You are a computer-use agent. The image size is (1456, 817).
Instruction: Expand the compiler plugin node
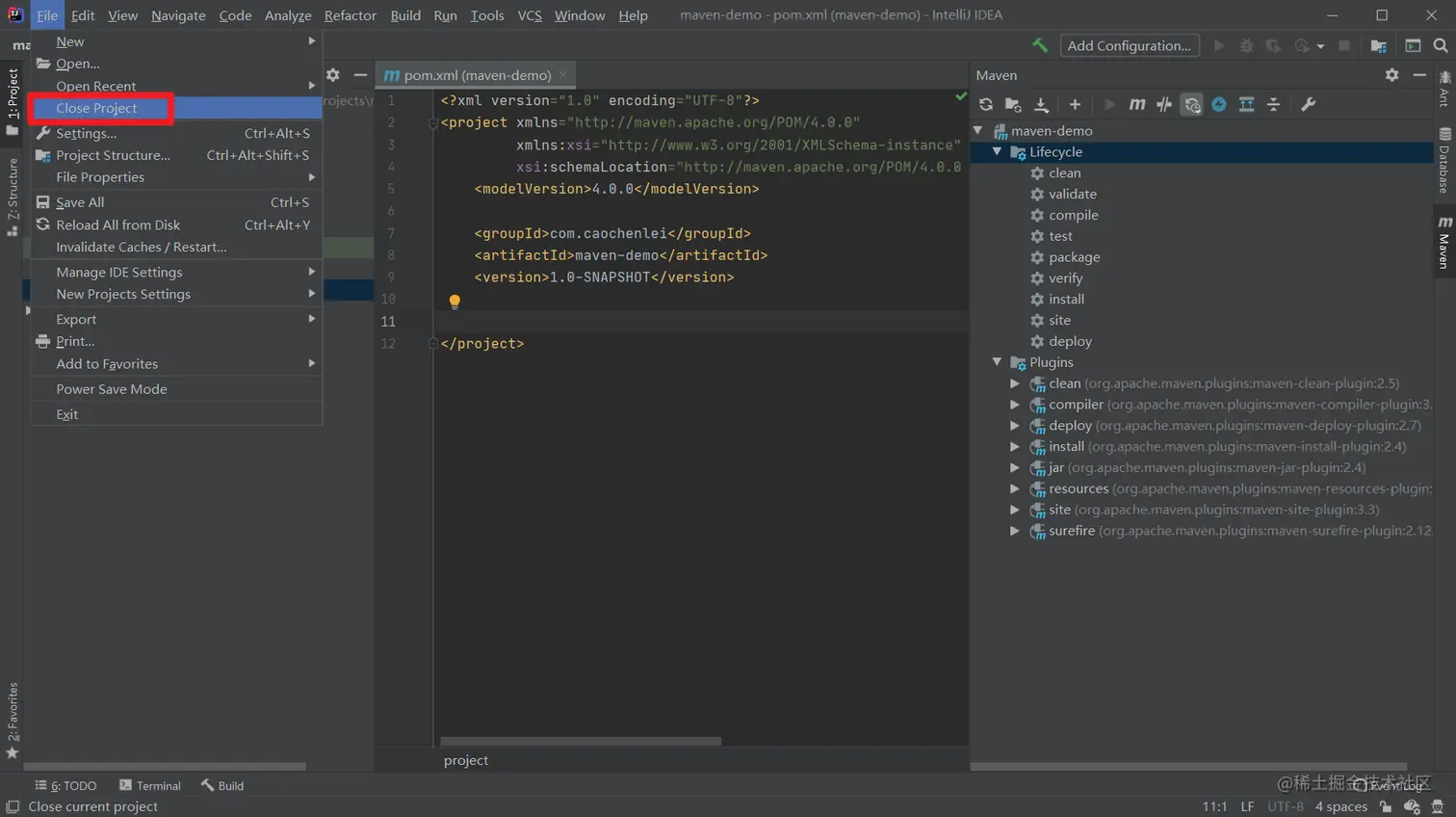coord(1015,405)
